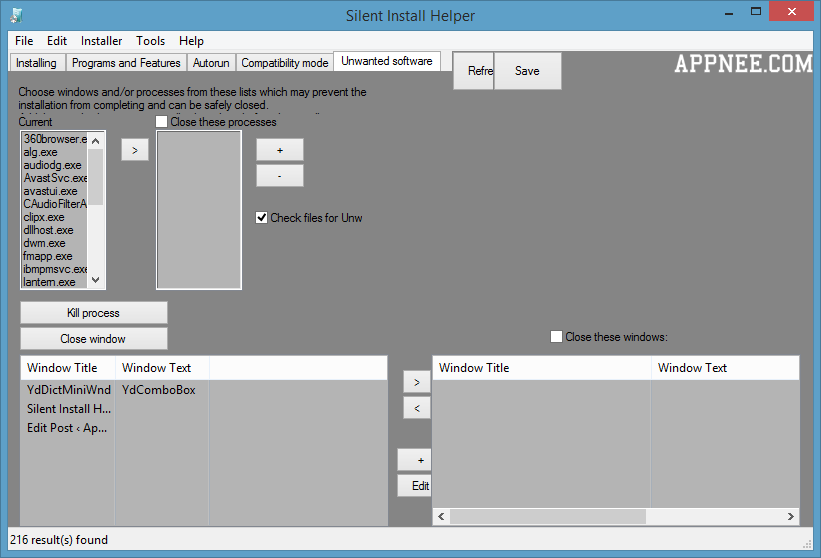Click horizontal scrollbar right arrow
Screen dimensions: 821x558
tap(791, 517)
